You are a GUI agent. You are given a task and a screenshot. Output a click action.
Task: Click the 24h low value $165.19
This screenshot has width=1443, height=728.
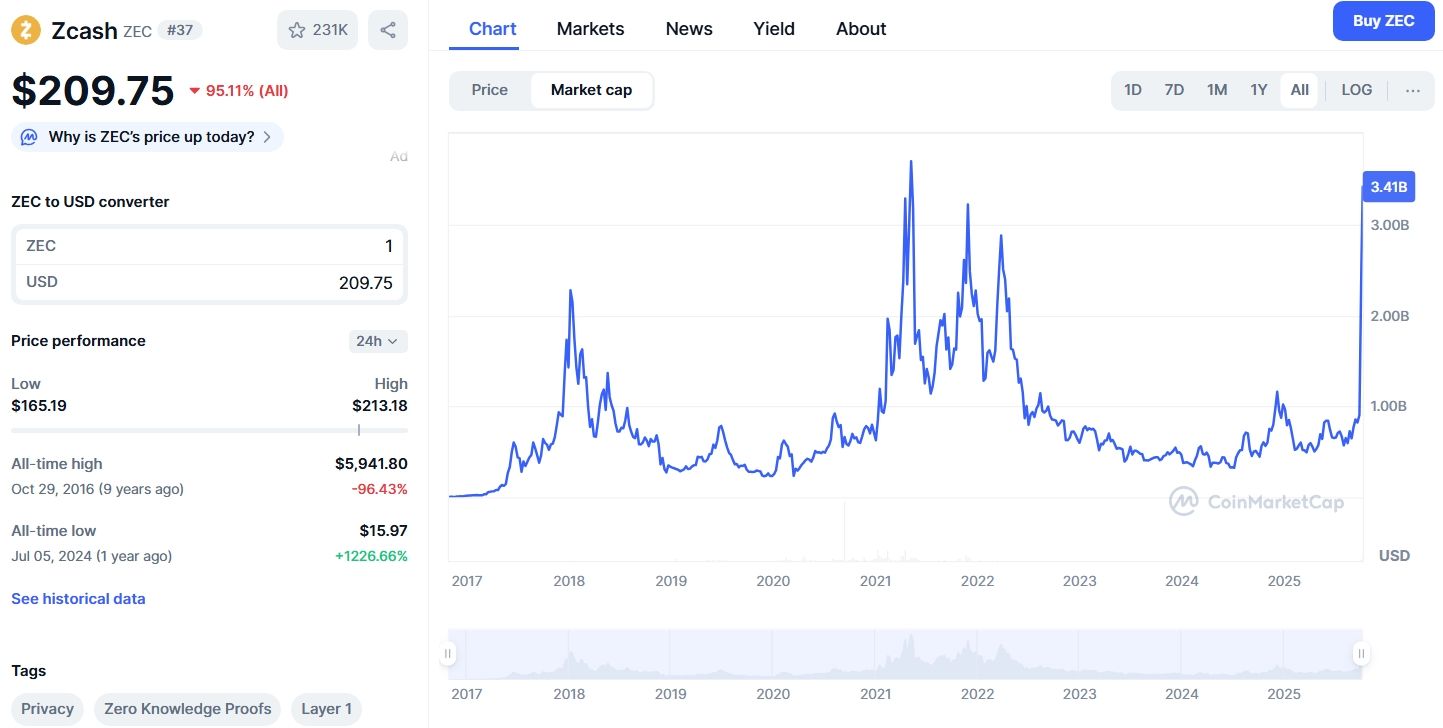(39, 406)
